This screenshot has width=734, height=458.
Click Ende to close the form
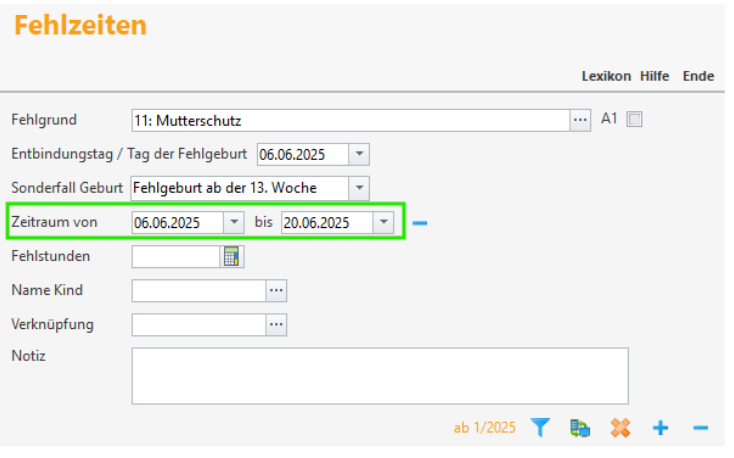[698, 76]
